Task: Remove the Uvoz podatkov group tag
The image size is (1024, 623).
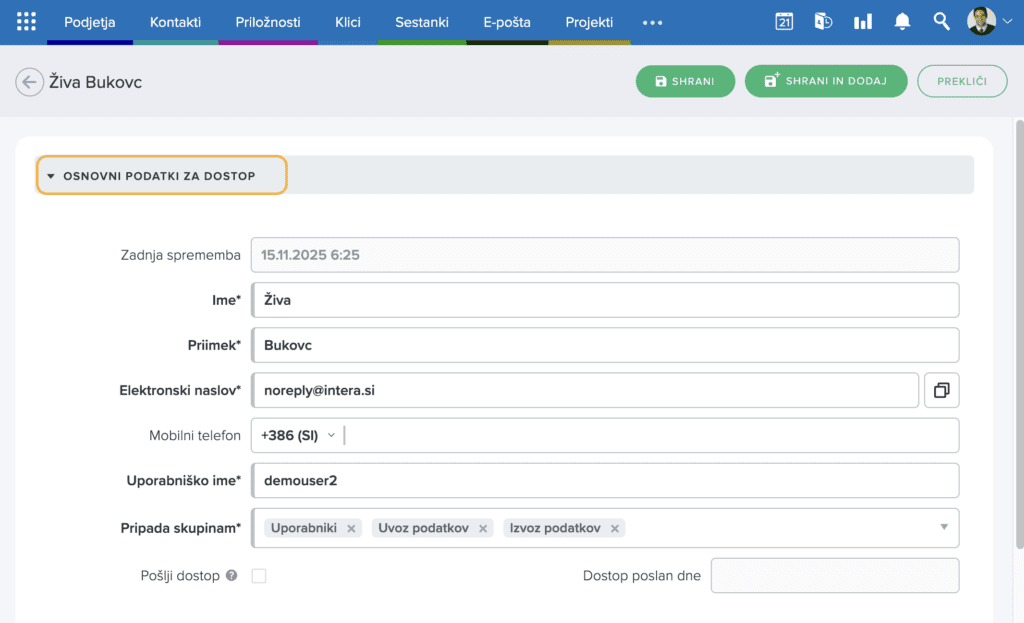Action: coord(483,529)
